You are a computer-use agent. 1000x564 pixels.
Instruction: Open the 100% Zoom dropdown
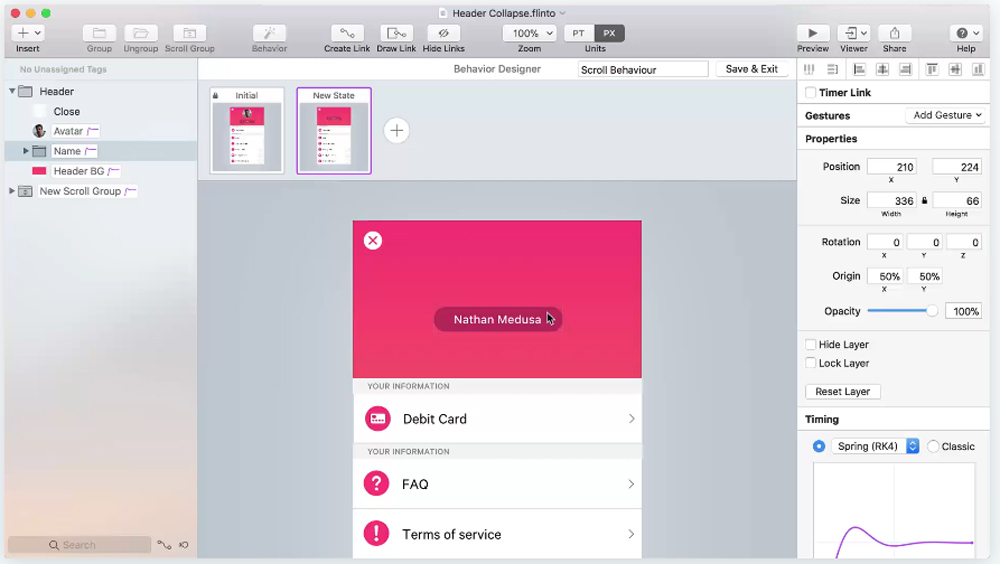pyautogui.click(x=529, y=33)
